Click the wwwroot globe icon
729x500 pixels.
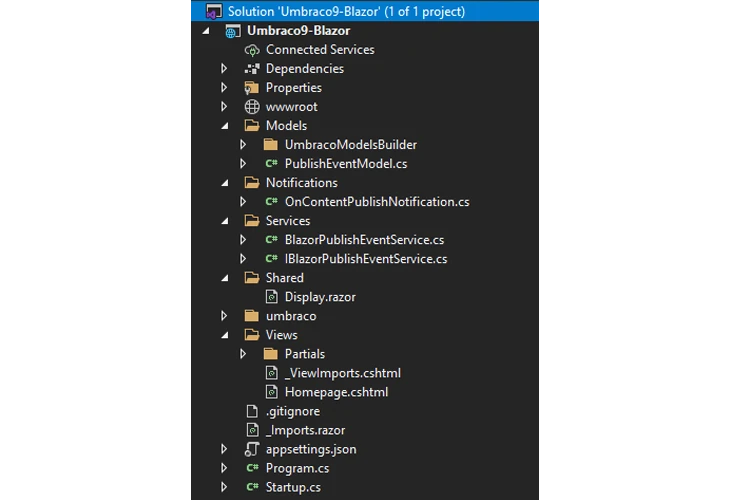point(252,107)
